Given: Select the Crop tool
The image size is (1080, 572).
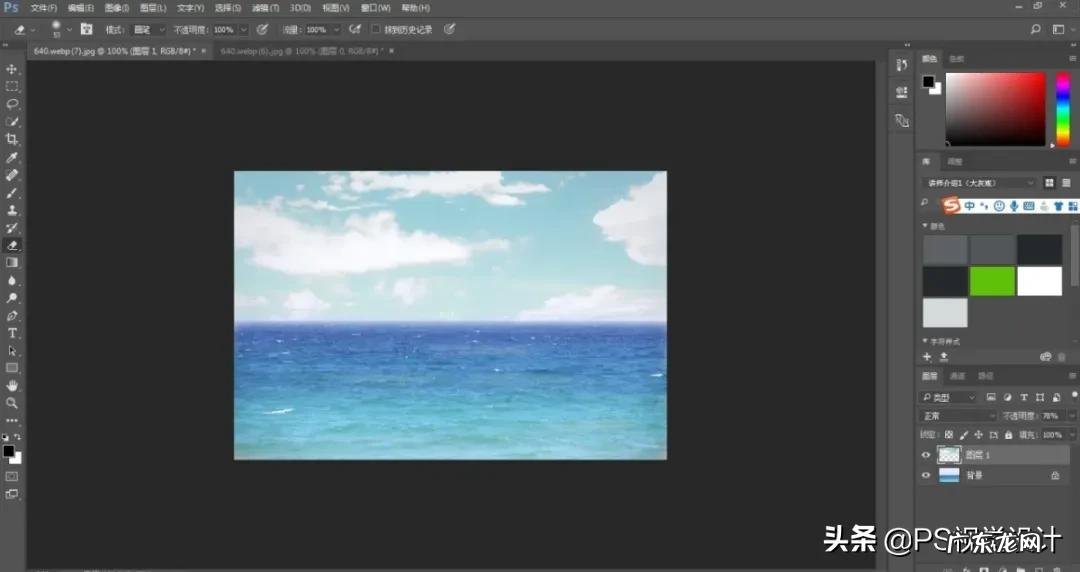Looking at the screenshot, I should coord(12,140).
